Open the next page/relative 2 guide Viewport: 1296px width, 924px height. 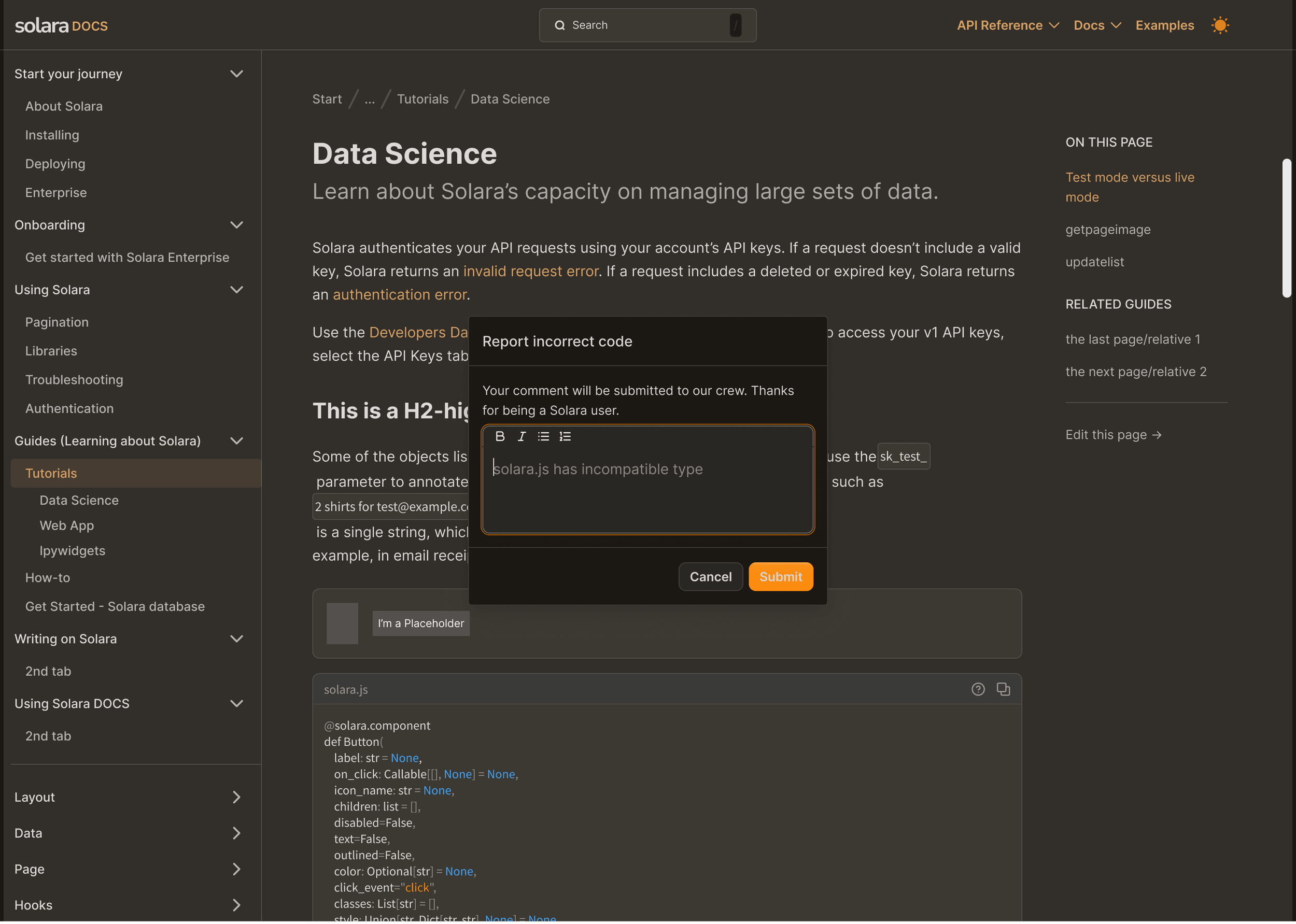click(x=1135, y=372)
